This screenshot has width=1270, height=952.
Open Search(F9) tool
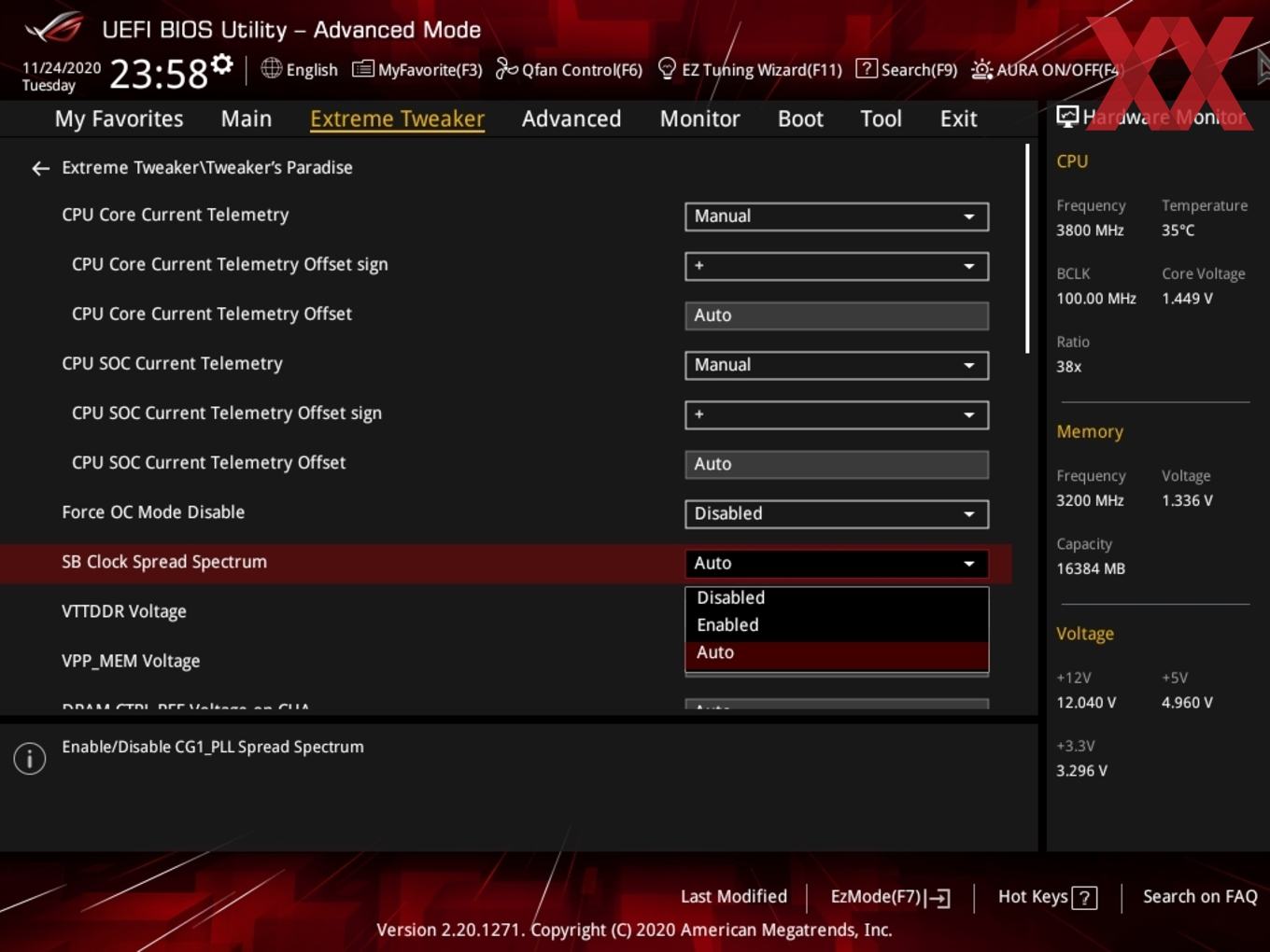tap(907, 69)
